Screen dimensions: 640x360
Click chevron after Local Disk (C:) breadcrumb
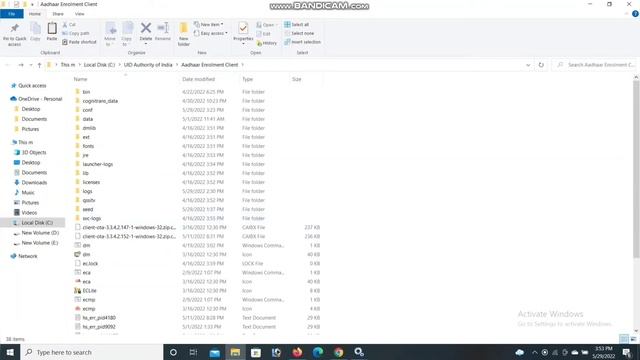click(x=120, y=65)
